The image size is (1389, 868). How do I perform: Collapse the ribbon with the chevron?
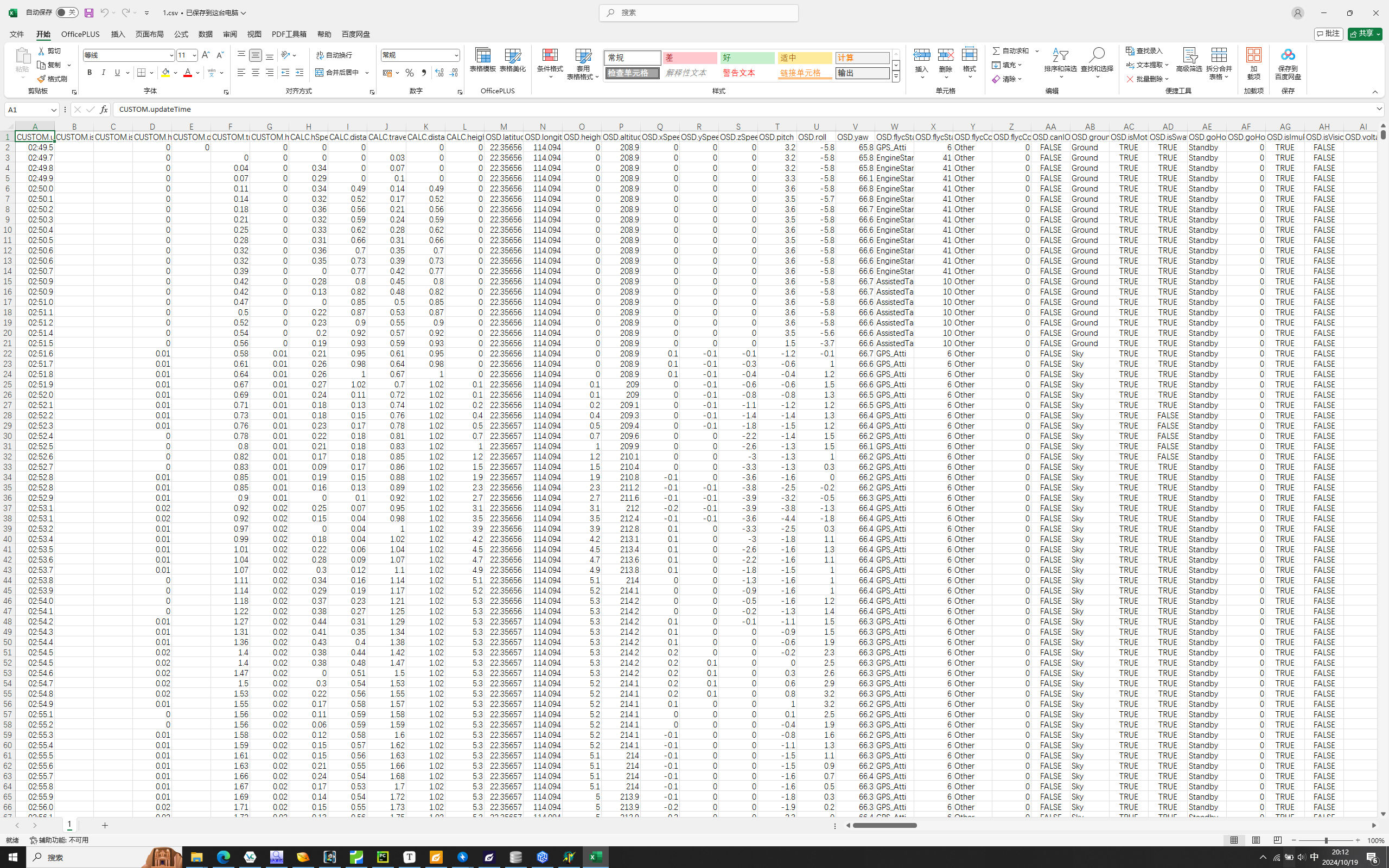tap(1375, 92)
